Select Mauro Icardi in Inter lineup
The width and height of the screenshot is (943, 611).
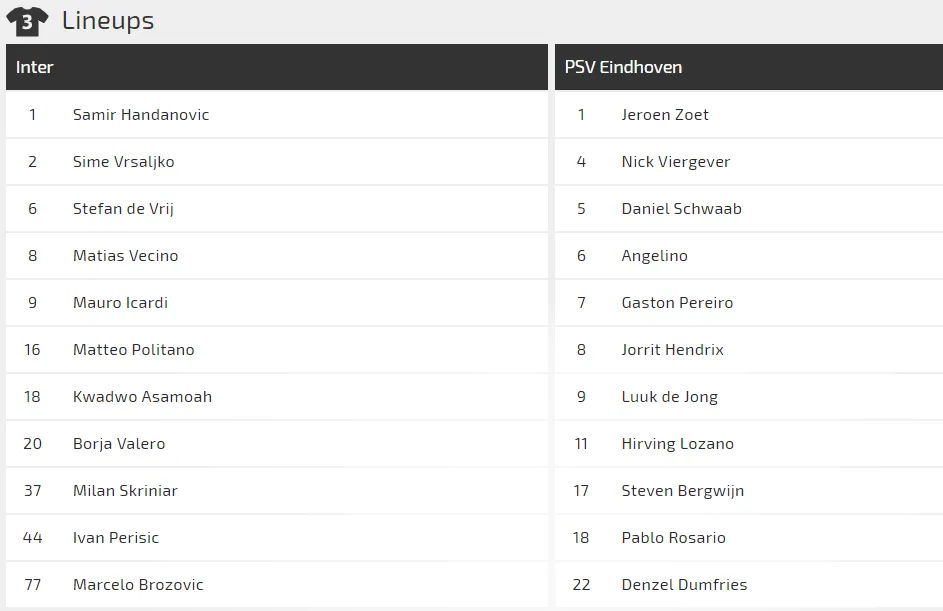click(x=120, y=303)
